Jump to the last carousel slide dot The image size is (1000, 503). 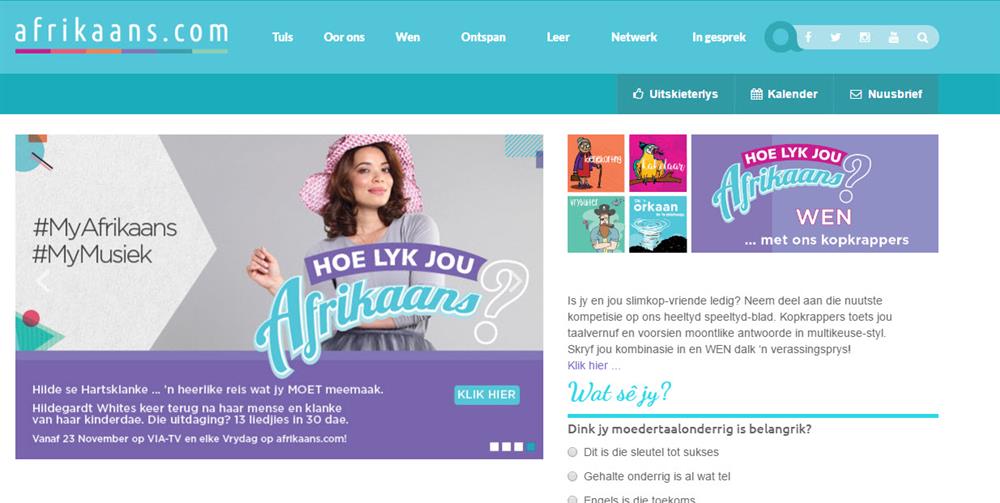531,446
